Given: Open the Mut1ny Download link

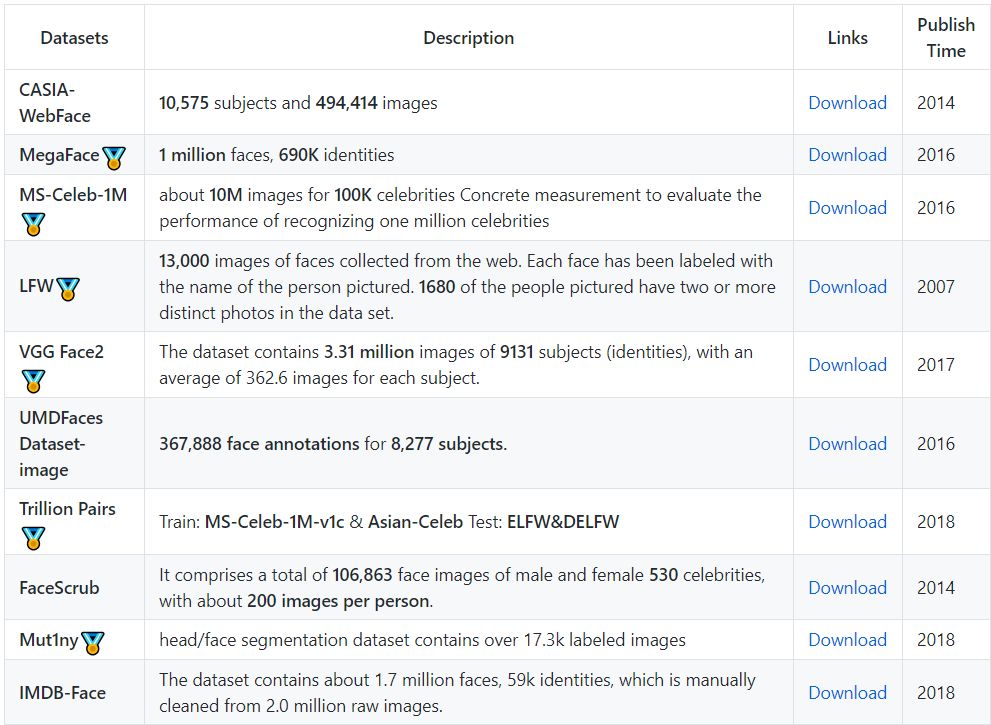Looking at the screenshot, I should (848, 640).
